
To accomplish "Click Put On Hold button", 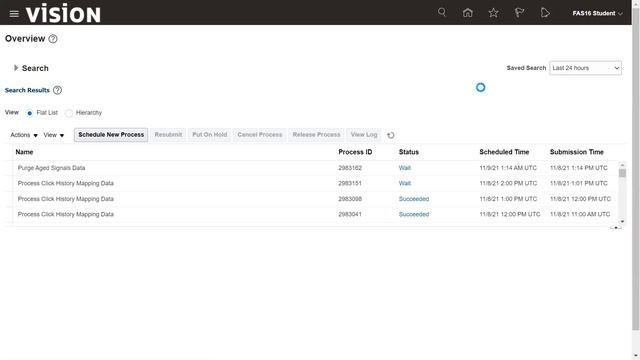I will point(210,135).
